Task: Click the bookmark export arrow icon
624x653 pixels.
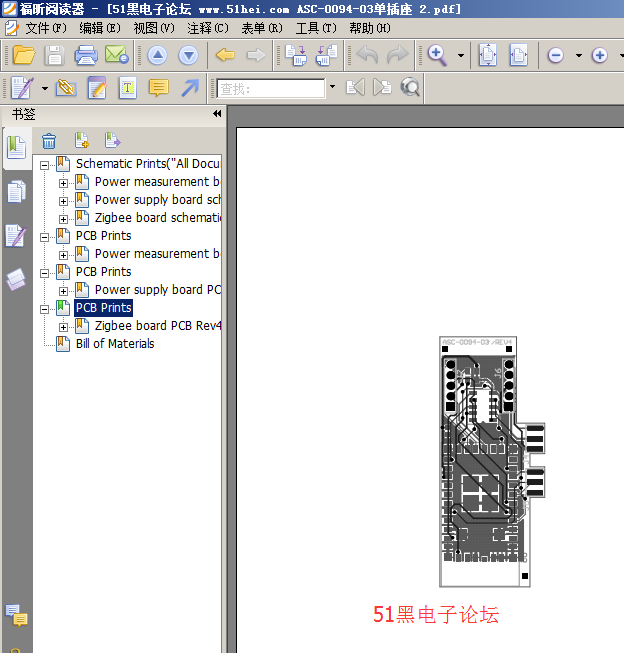Action: (x=112, y=140)
